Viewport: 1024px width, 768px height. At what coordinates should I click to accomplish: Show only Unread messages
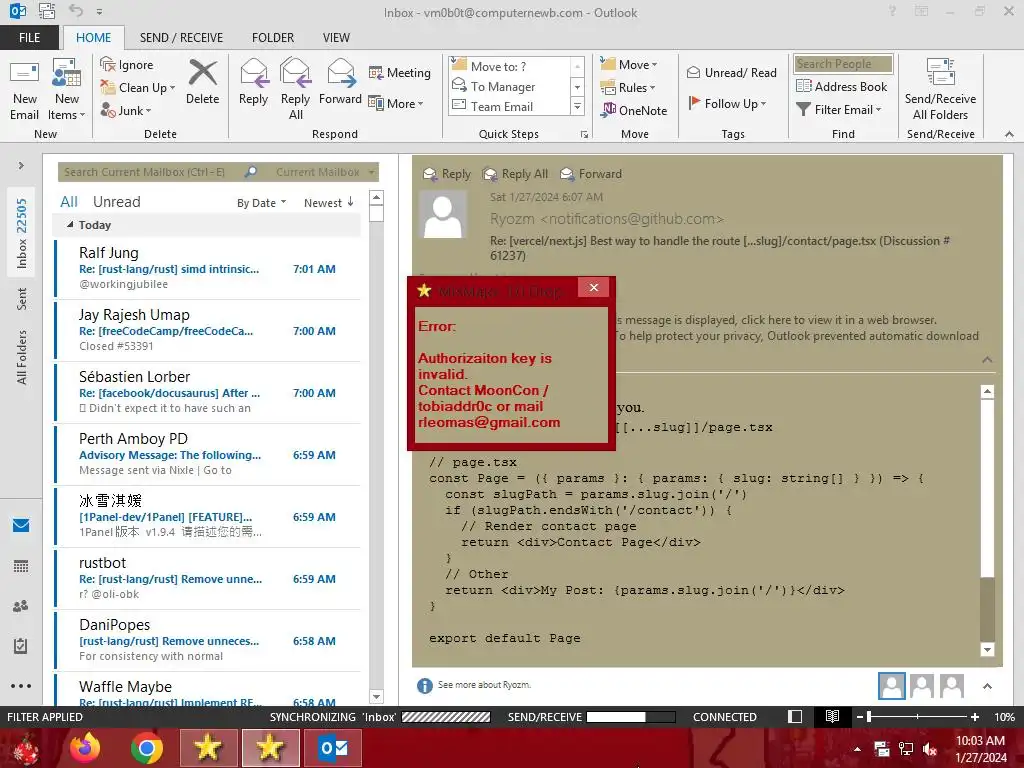(116, 202)
